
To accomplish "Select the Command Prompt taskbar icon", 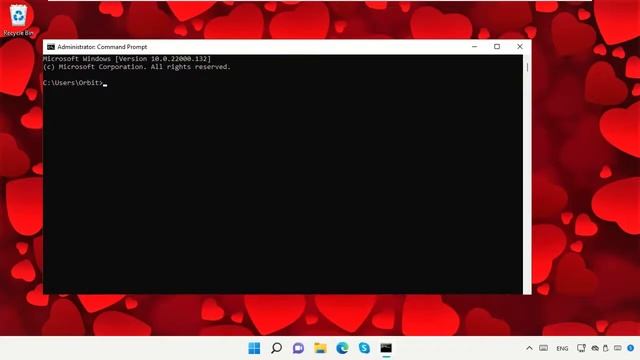I will click(386, 348).
